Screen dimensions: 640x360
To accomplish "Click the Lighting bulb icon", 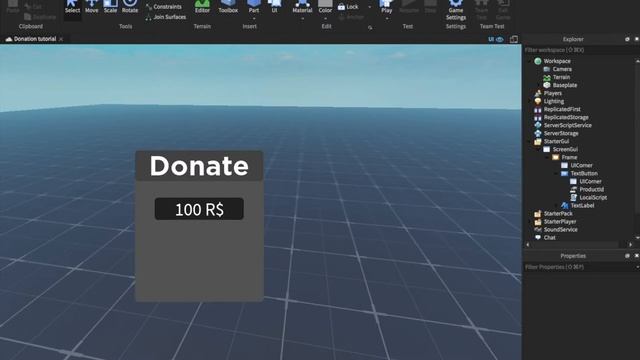I will tap(538, 101).
